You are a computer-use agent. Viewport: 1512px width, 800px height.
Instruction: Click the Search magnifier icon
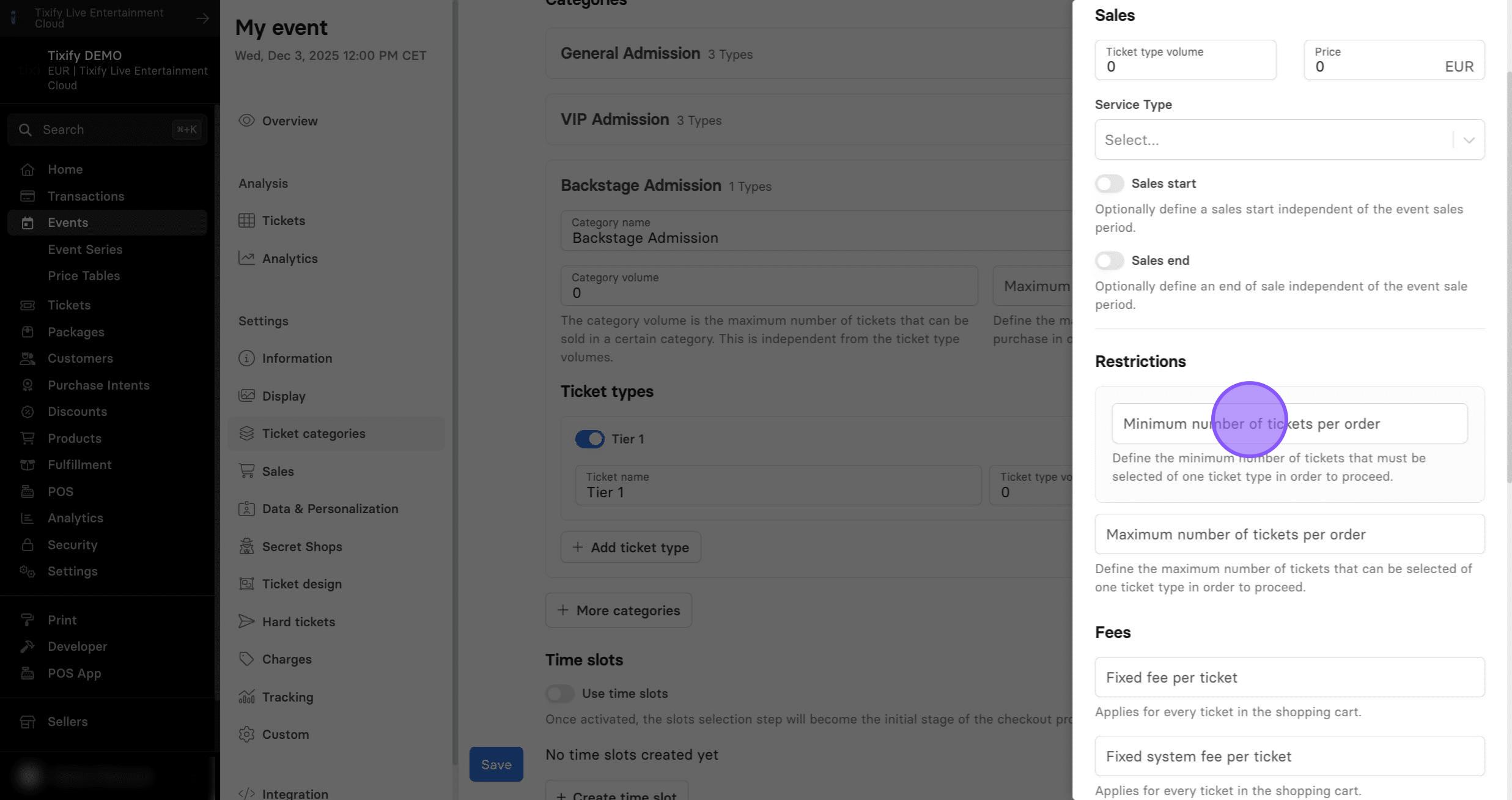(x=25, y=130)
